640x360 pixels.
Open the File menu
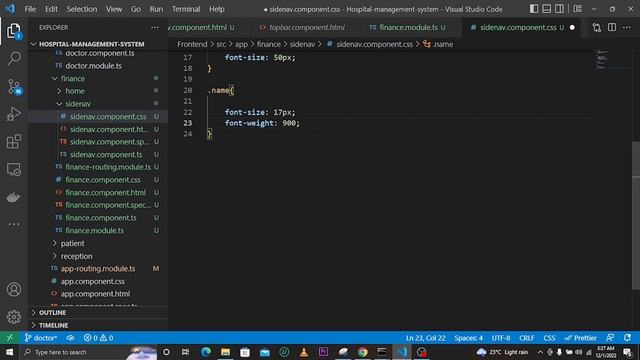[x=30, y=9]
